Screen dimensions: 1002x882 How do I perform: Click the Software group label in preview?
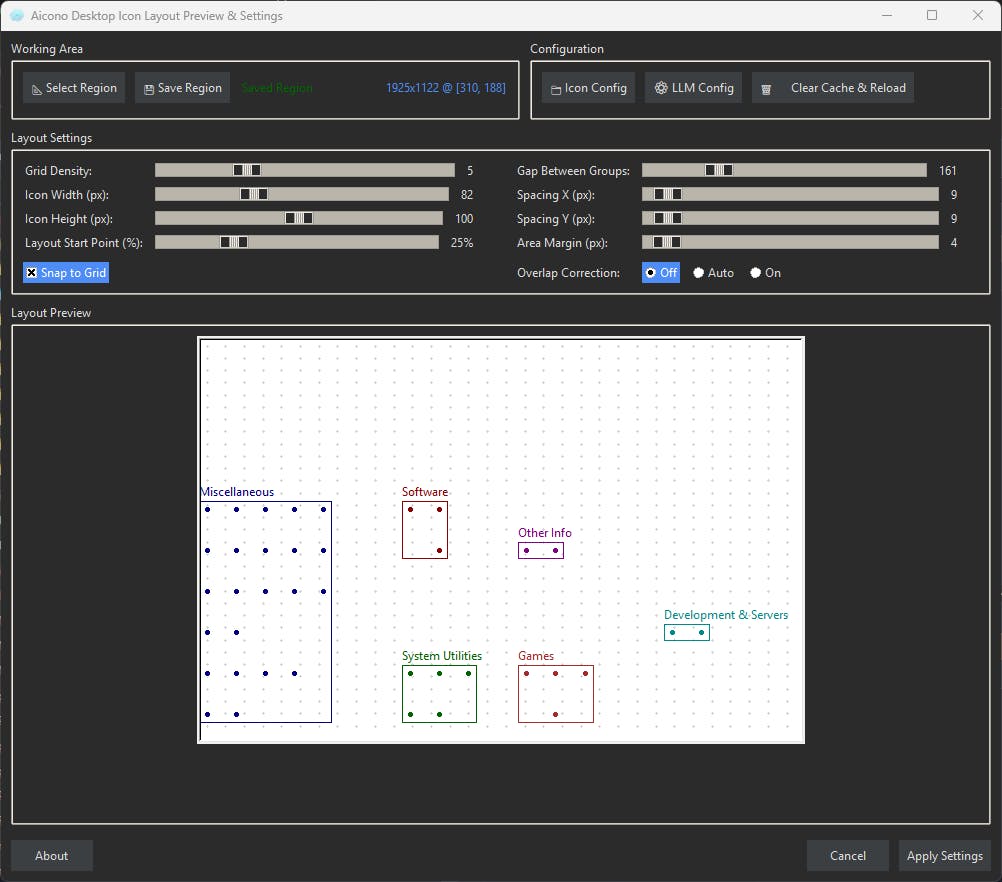(x=425, y=491)
